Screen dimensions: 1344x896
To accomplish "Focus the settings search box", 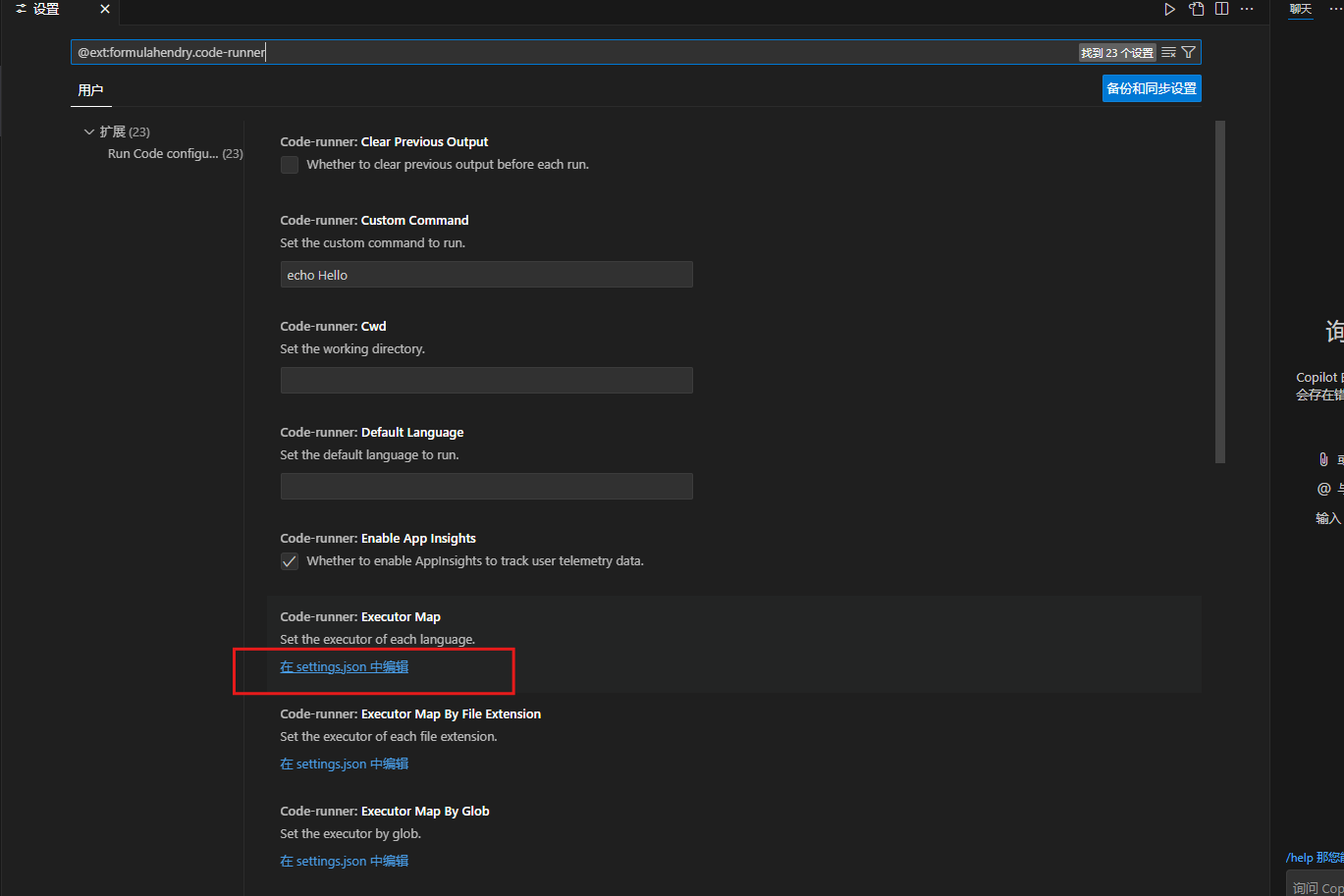I will click(574, 52).
